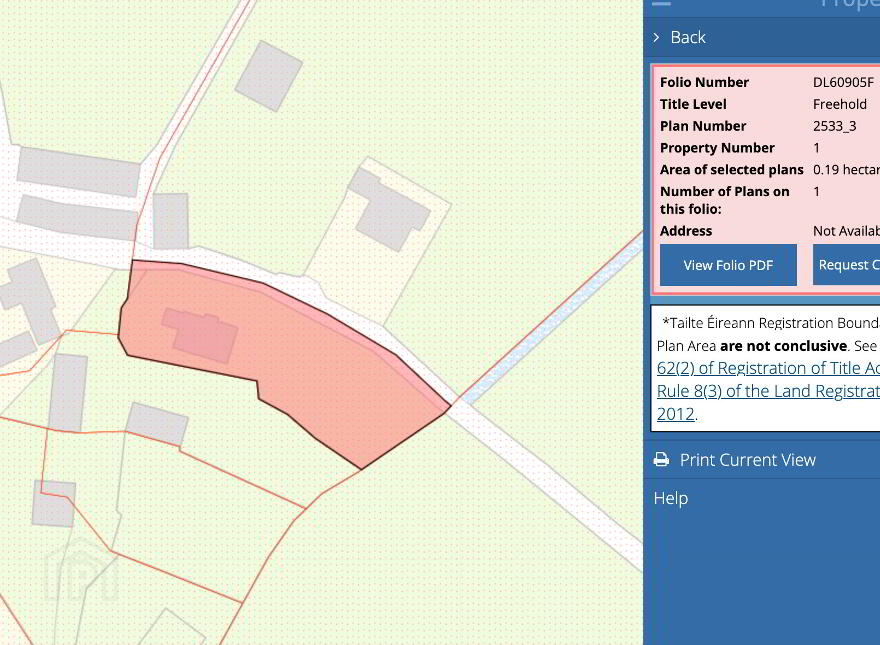Open the Help menu item

[671, 498]
